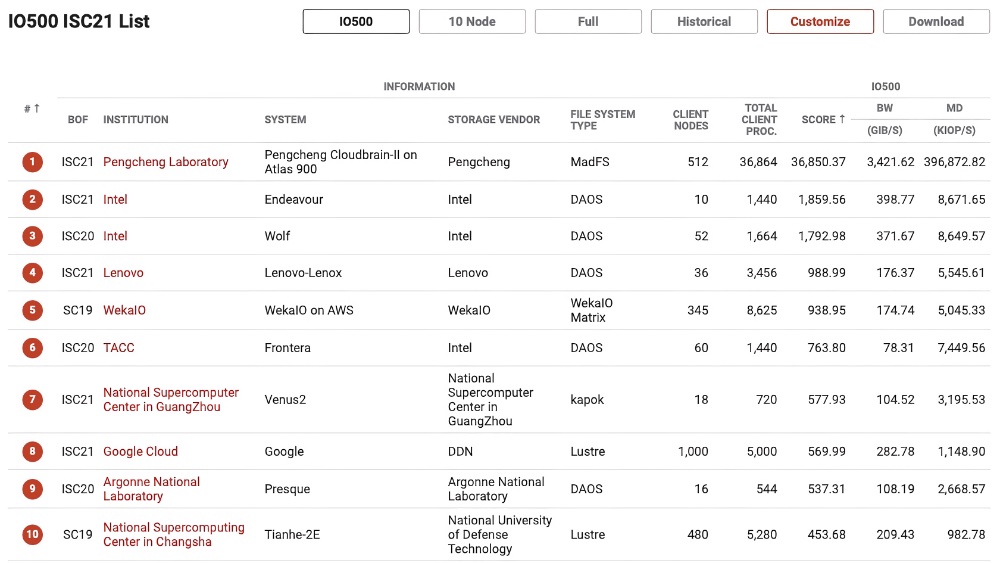The width and height of the screenshot is (1000, 563).
Task: Open Pengcheng Laboratory institution link
Action: click(x=166, y=162)
